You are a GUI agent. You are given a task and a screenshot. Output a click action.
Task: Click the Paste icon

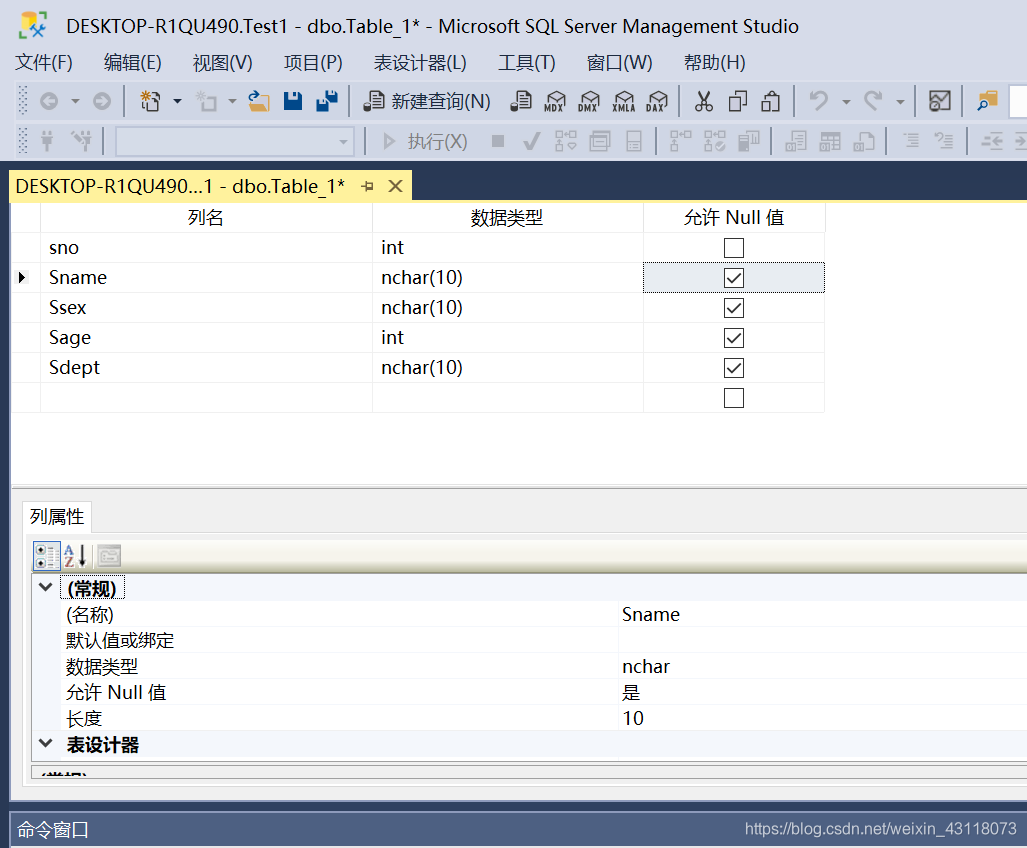point(771,101)
